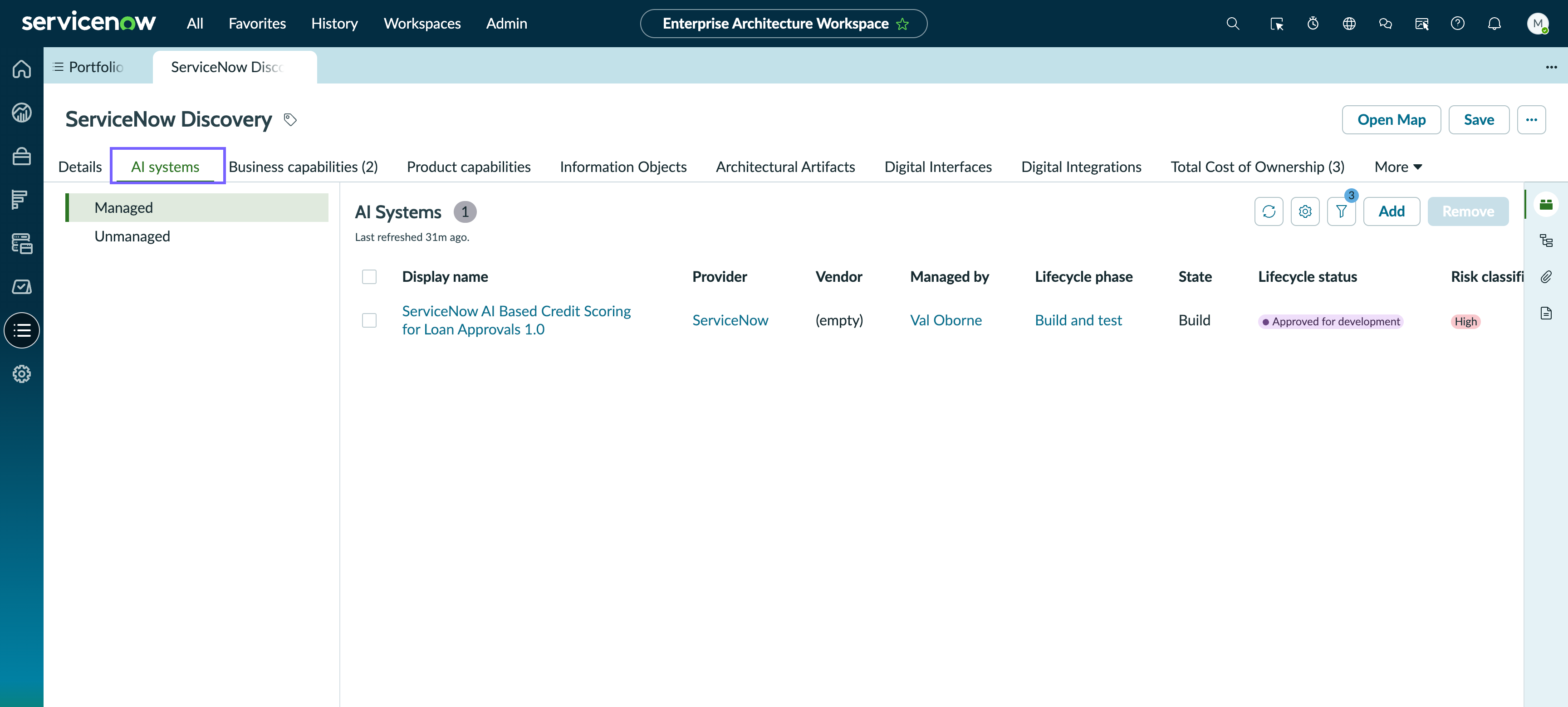This screenshot has width=1568, height=707.
Task: Open the Build and test link
Action: (x=1078, y=320)
